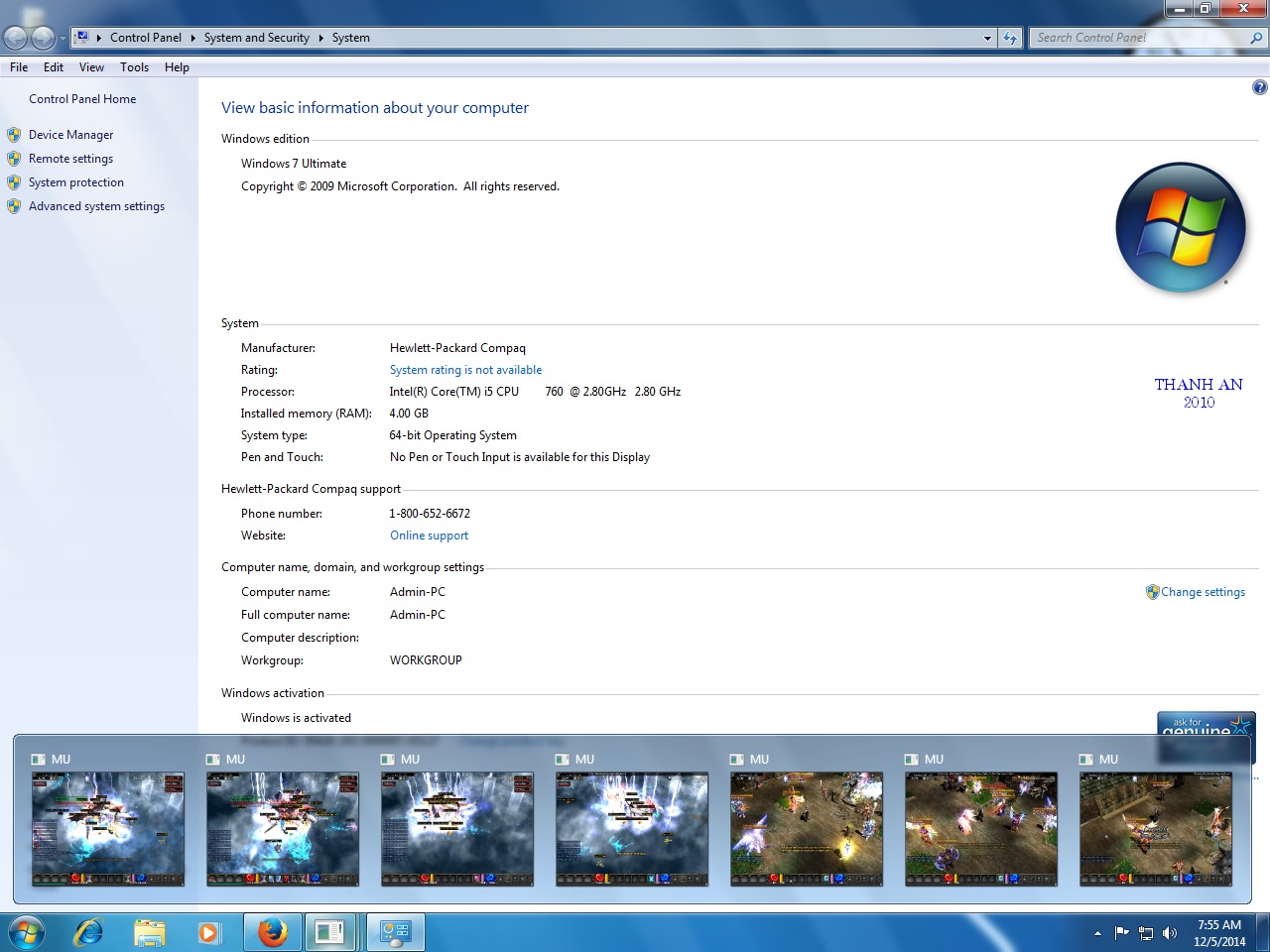Switch to Firefox on the taskbar

pos(272,932)
